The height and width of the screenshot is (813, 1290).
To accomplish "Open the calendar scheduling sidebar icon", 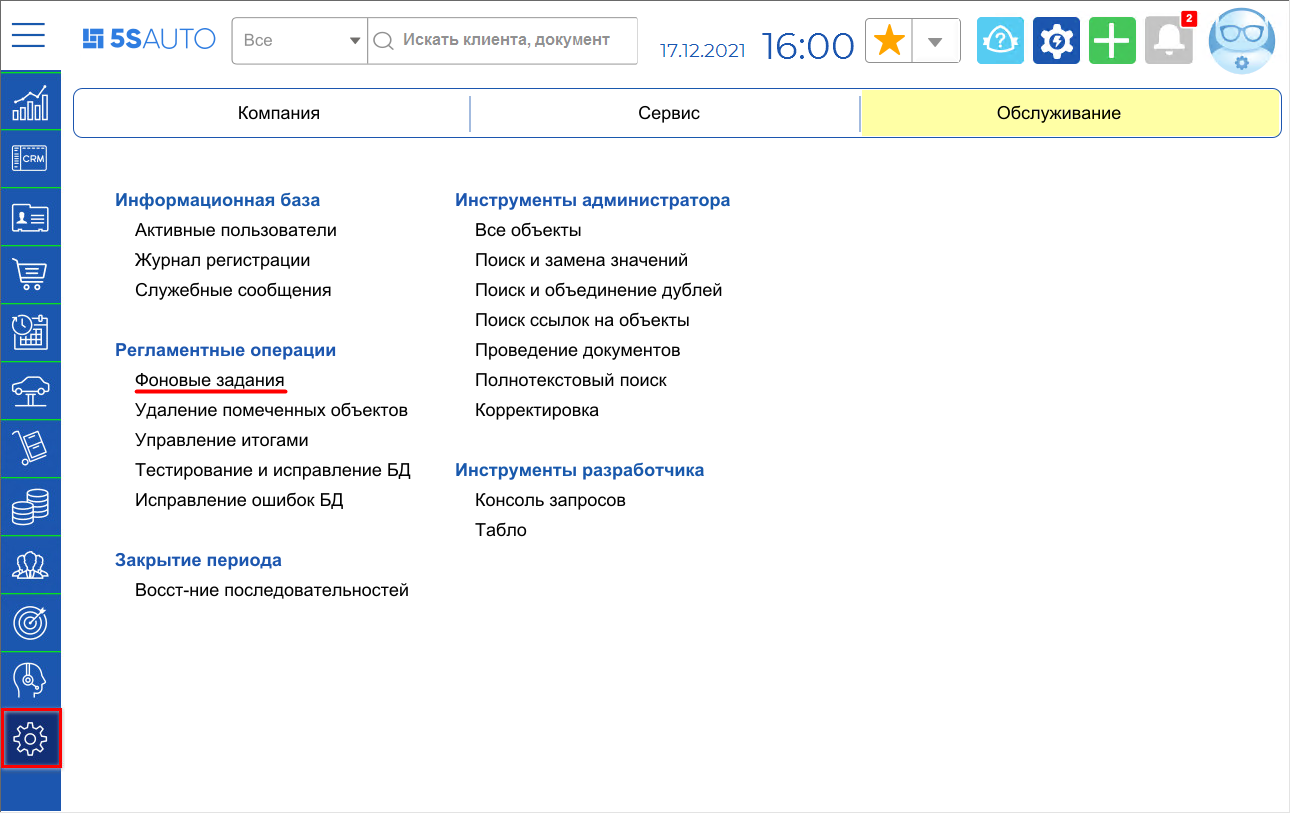I will click(x=30, y=332).
